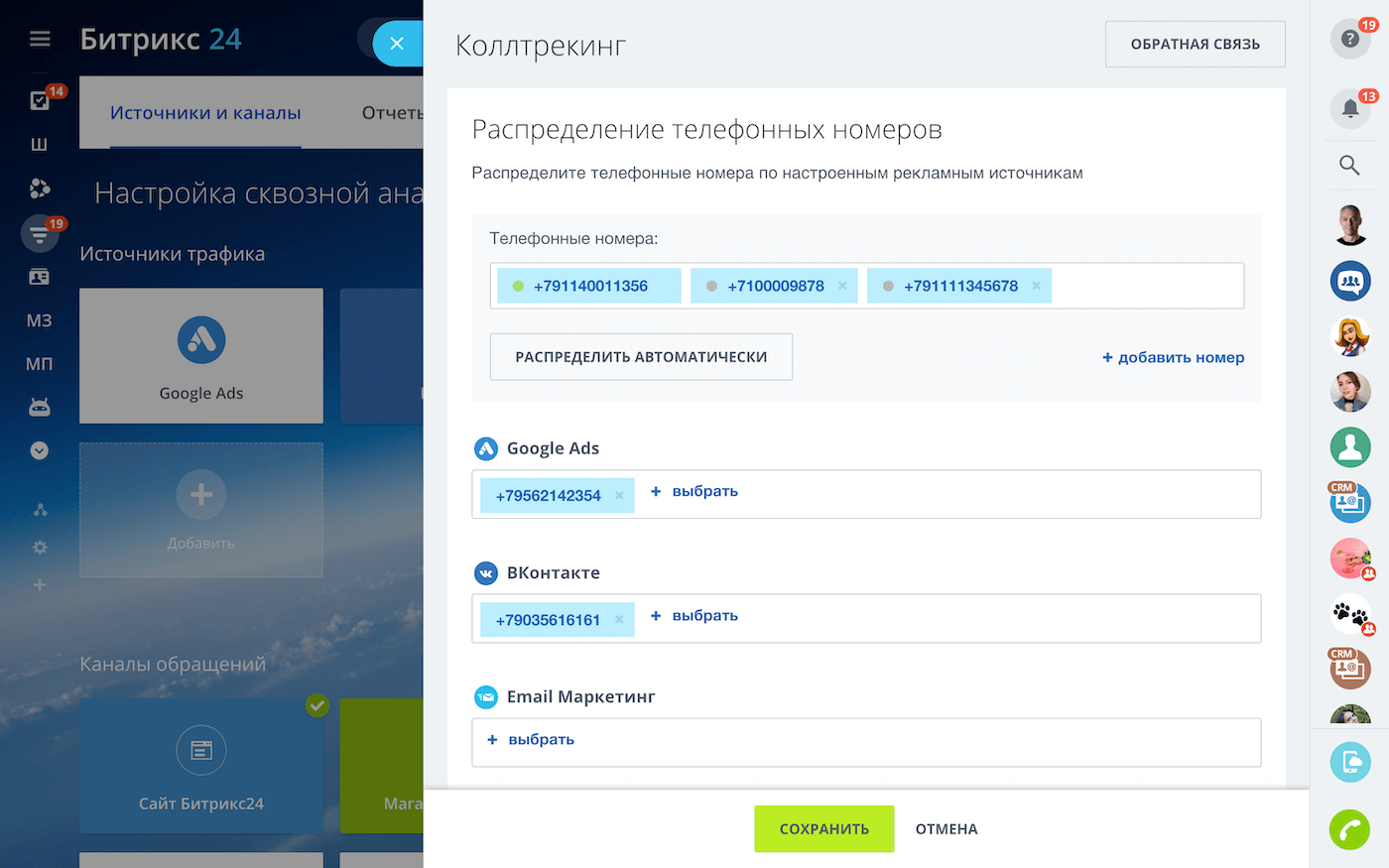Image resolution: width=1389 pixels, height=868 pixels.
Task: Open the hamburger main menu
Action: (x=40, y=39)
